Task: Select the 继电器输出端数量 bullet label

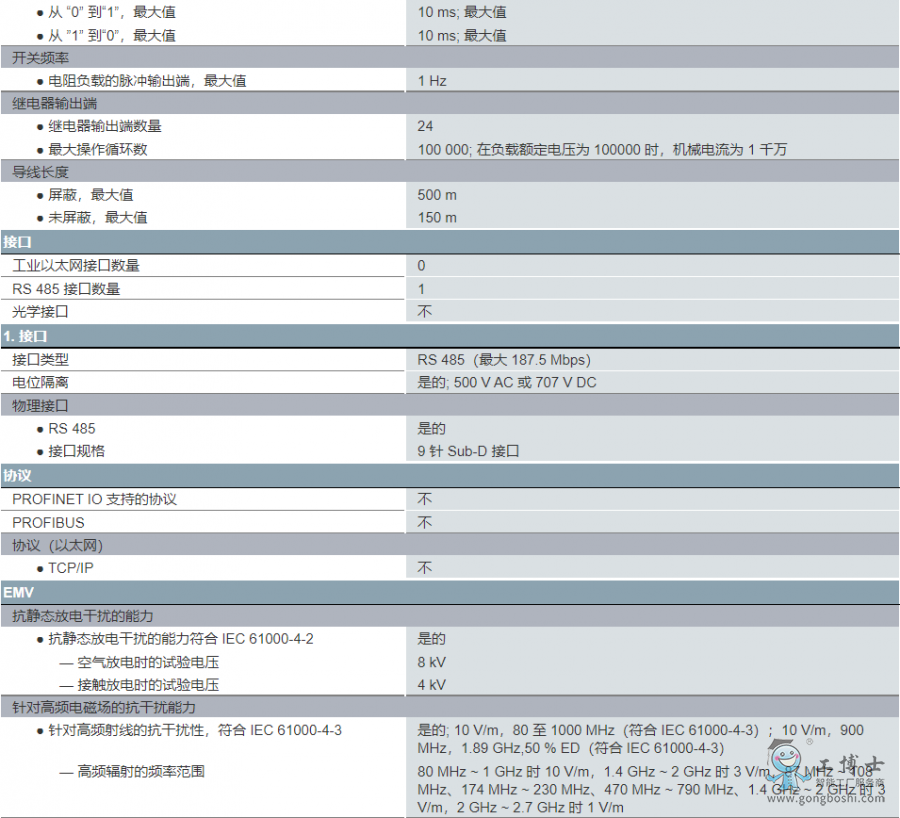Action: point(105,126)
